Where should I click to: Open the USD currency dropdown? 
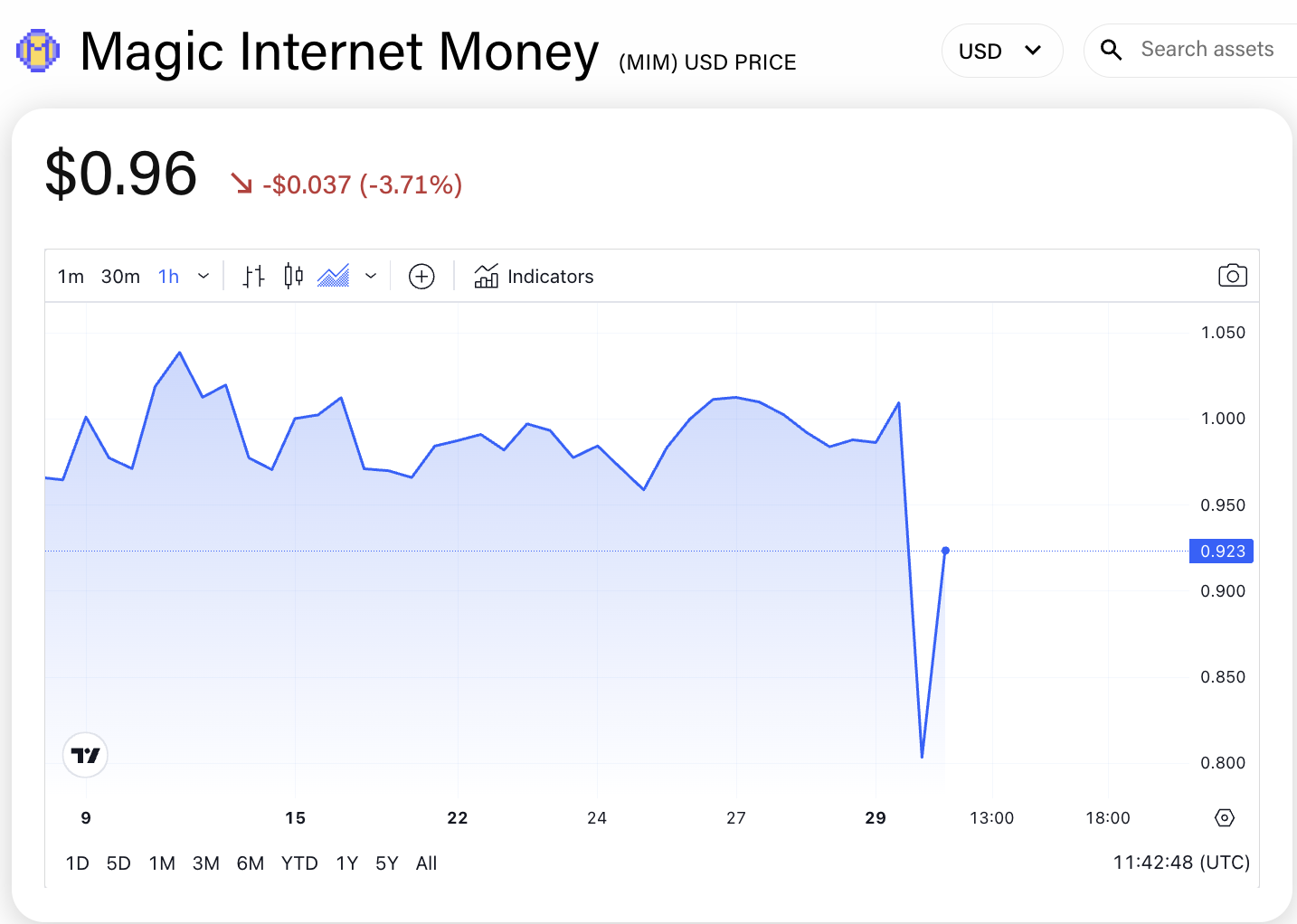[x=1001, y=51]
